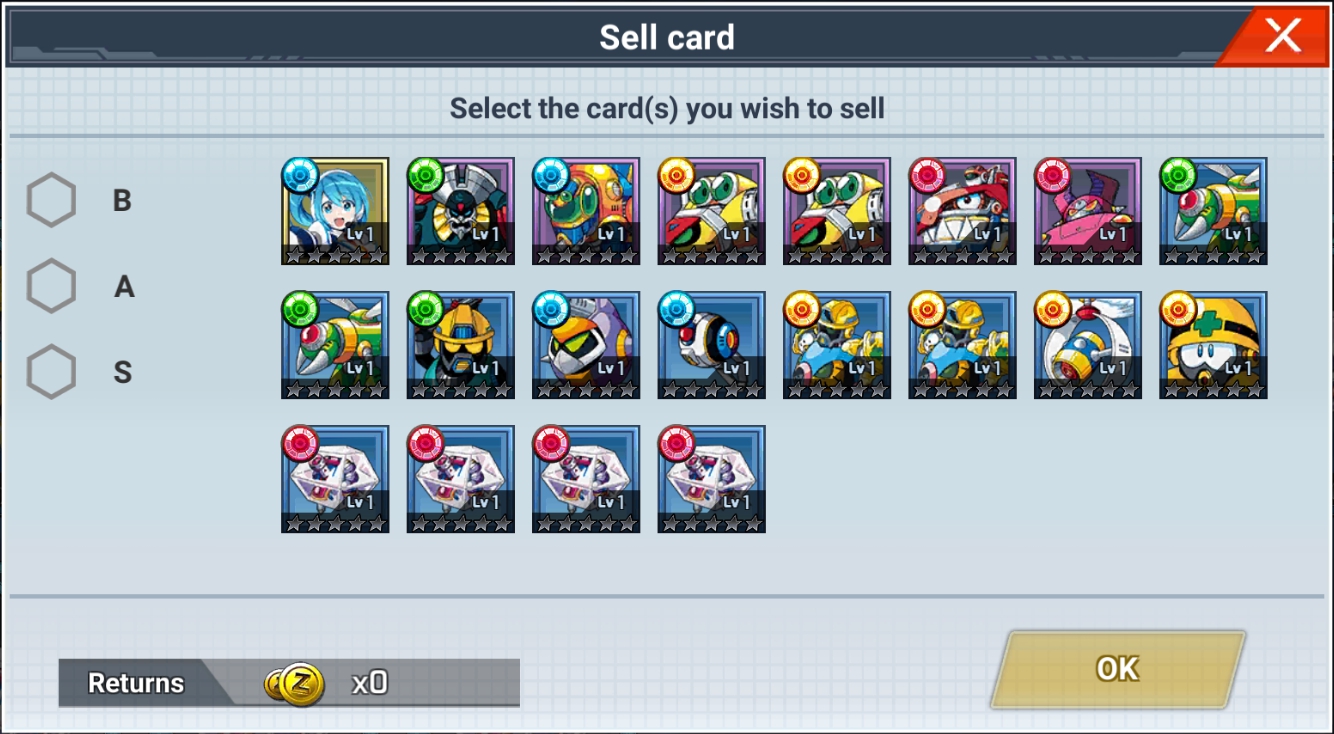
Task: Toggle the A rank filter hexagon
Action: [51, 286]
